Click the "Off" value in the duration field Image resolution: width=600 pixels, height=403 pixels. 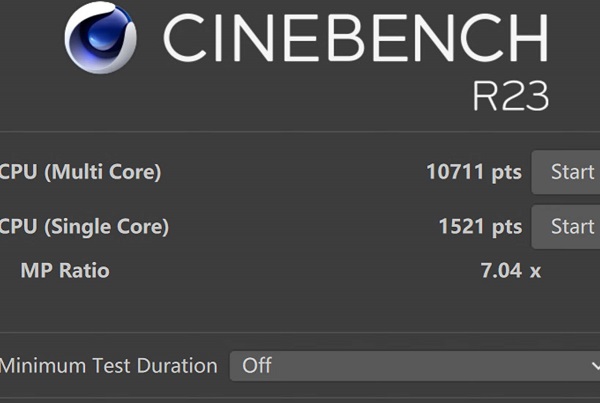[257, 365]
